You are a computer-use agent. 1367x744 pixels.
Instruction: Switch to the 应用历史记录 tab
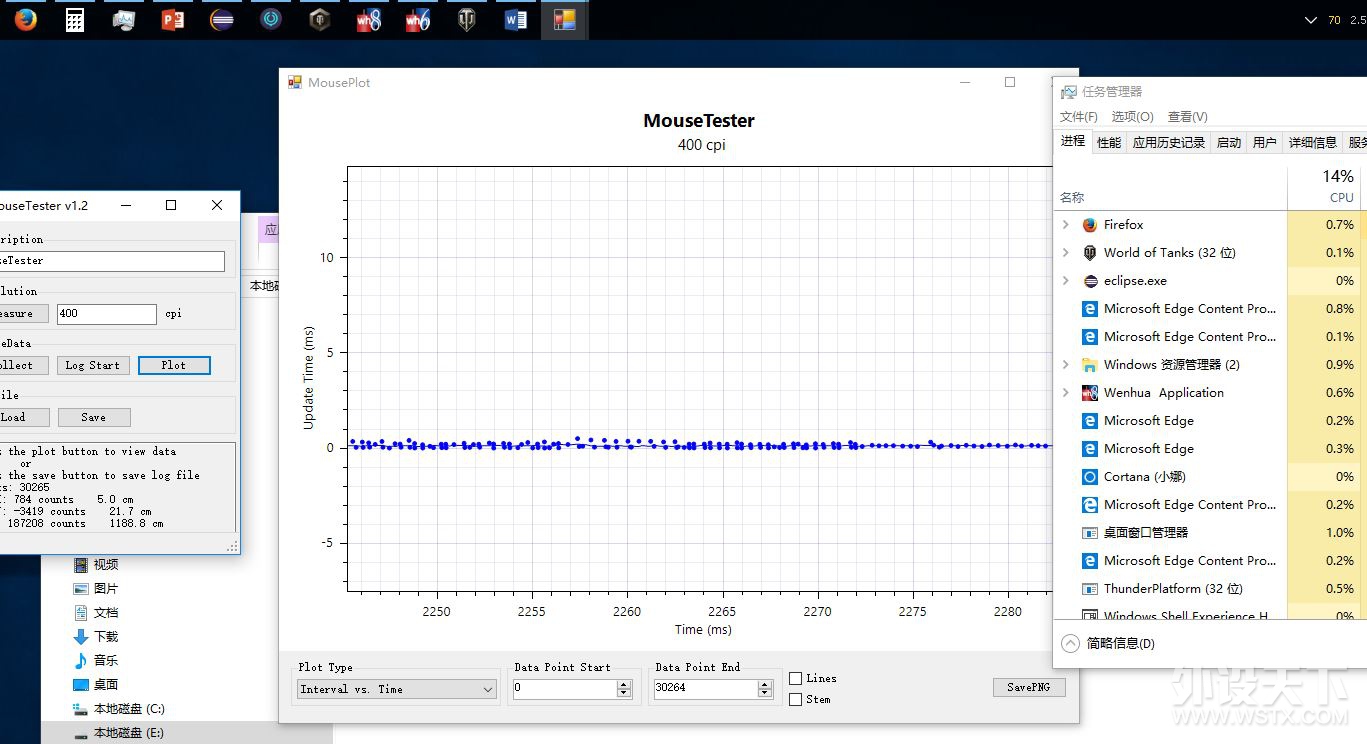1168,142
